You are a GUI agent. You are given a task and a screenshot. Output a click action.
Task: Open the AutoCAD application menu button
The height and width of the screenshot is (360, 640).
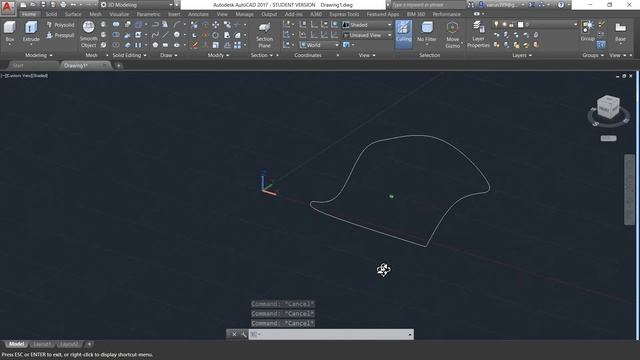(x=8, y=7)
